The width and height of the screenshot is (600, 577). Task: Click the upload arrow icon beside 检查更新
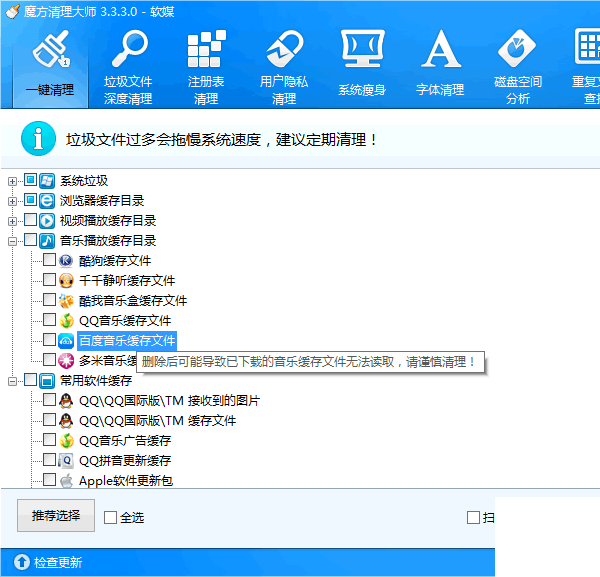(22, 562)
